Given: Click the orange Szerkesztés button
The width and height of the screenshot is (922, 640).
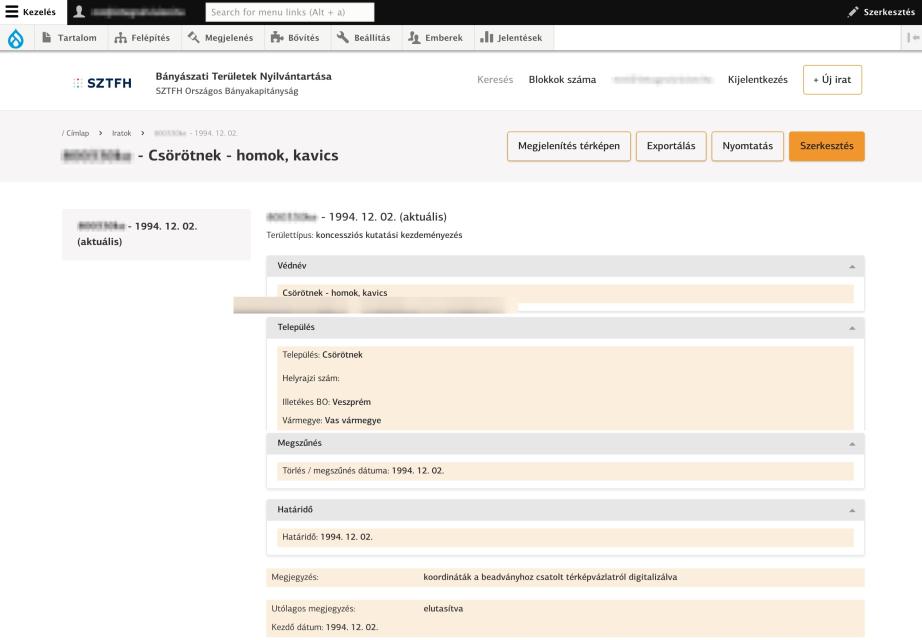Looking at the screenshot, I should (826, 146).
